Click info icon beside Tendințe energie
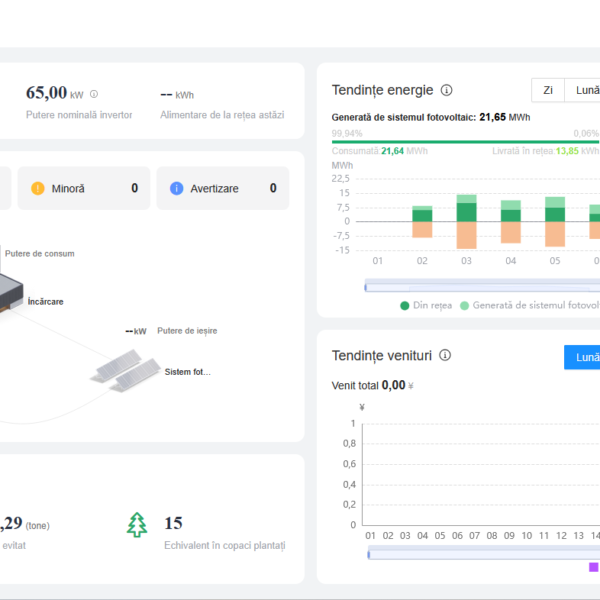The image size is (600, 600). 447,90
